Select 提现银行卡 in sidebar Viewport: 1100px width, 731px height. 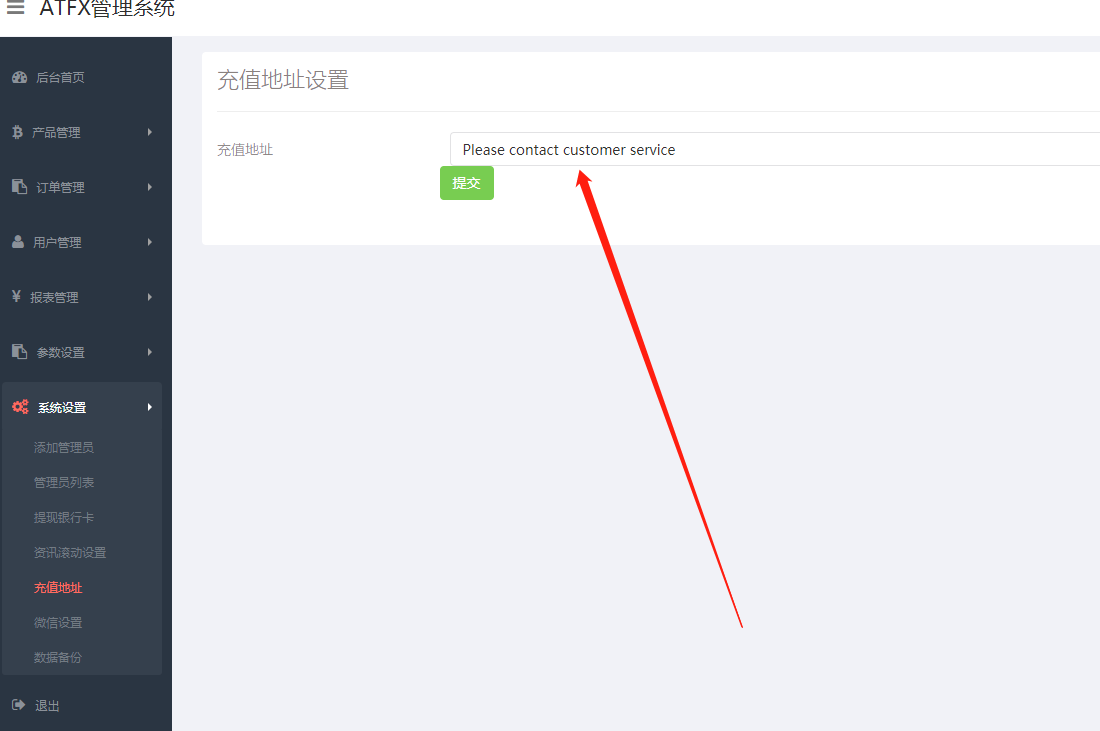click(64, 518)
